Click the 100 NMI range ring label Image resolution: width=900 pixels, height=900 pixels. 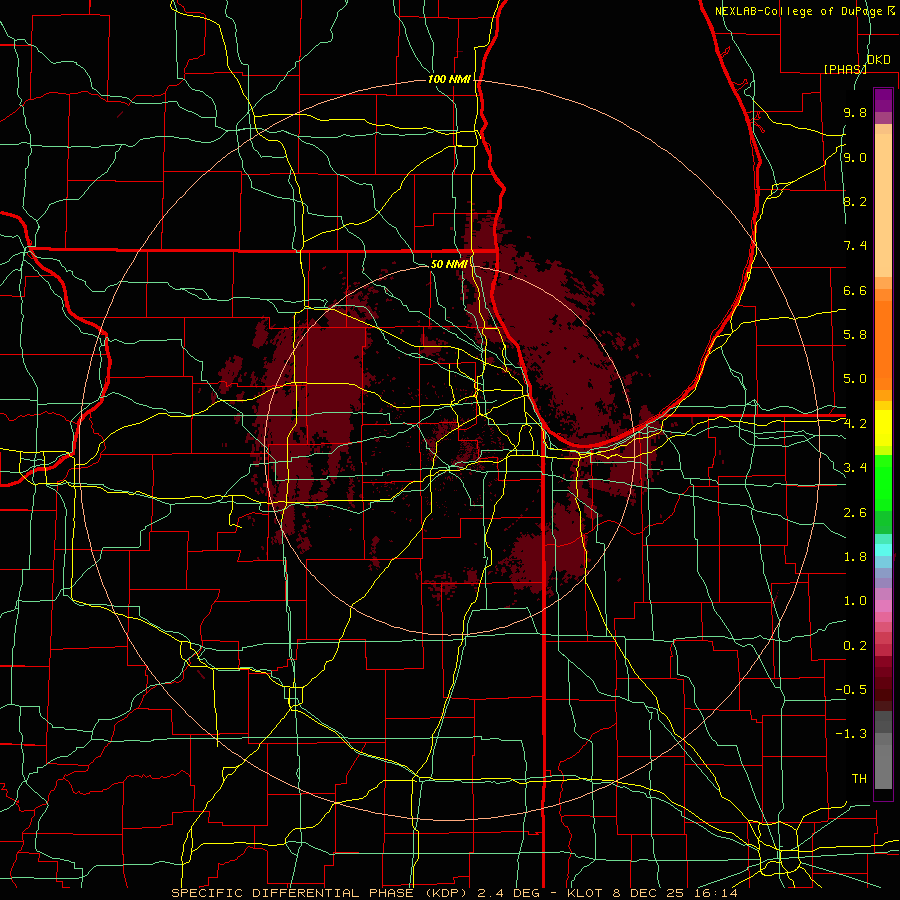click(x=449, y=79)
